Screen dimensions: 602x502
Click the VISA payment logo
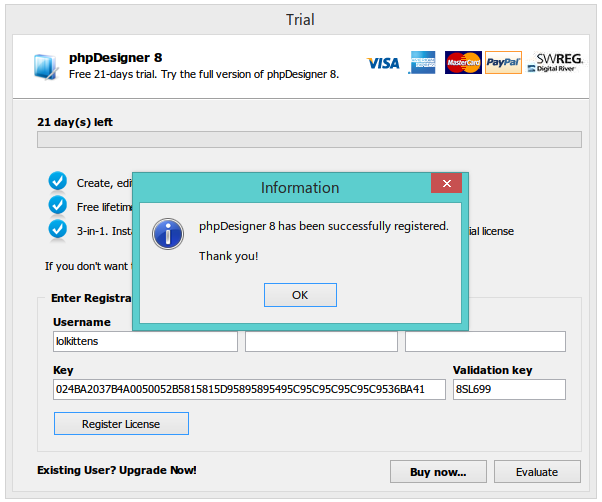[383, 63]
